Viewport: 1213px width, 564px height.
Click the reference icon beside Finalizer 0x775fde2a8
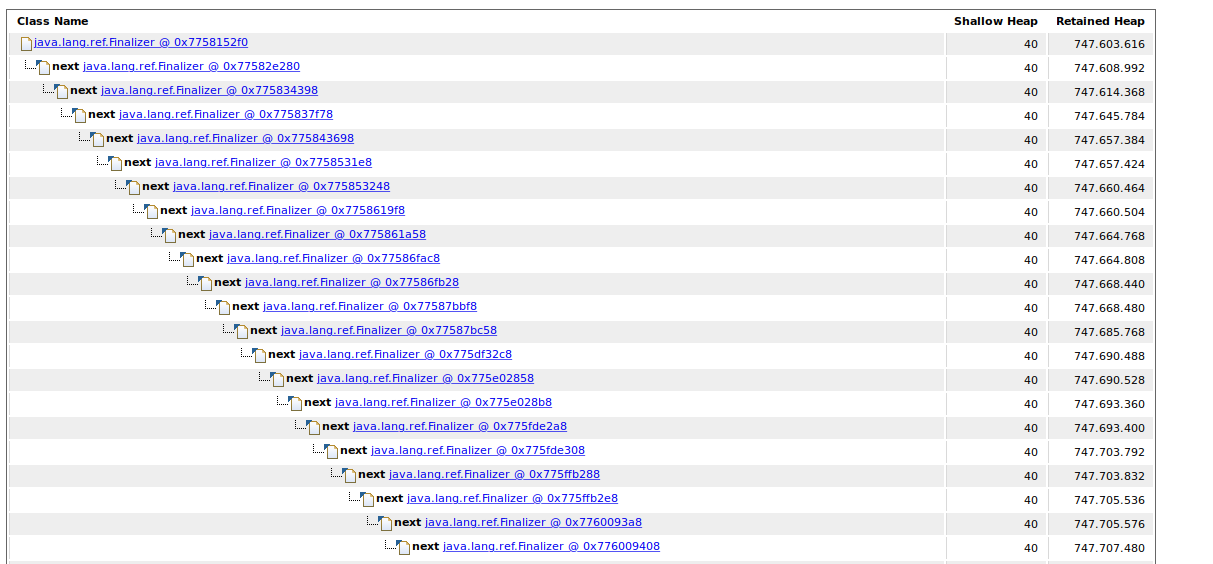313,427
